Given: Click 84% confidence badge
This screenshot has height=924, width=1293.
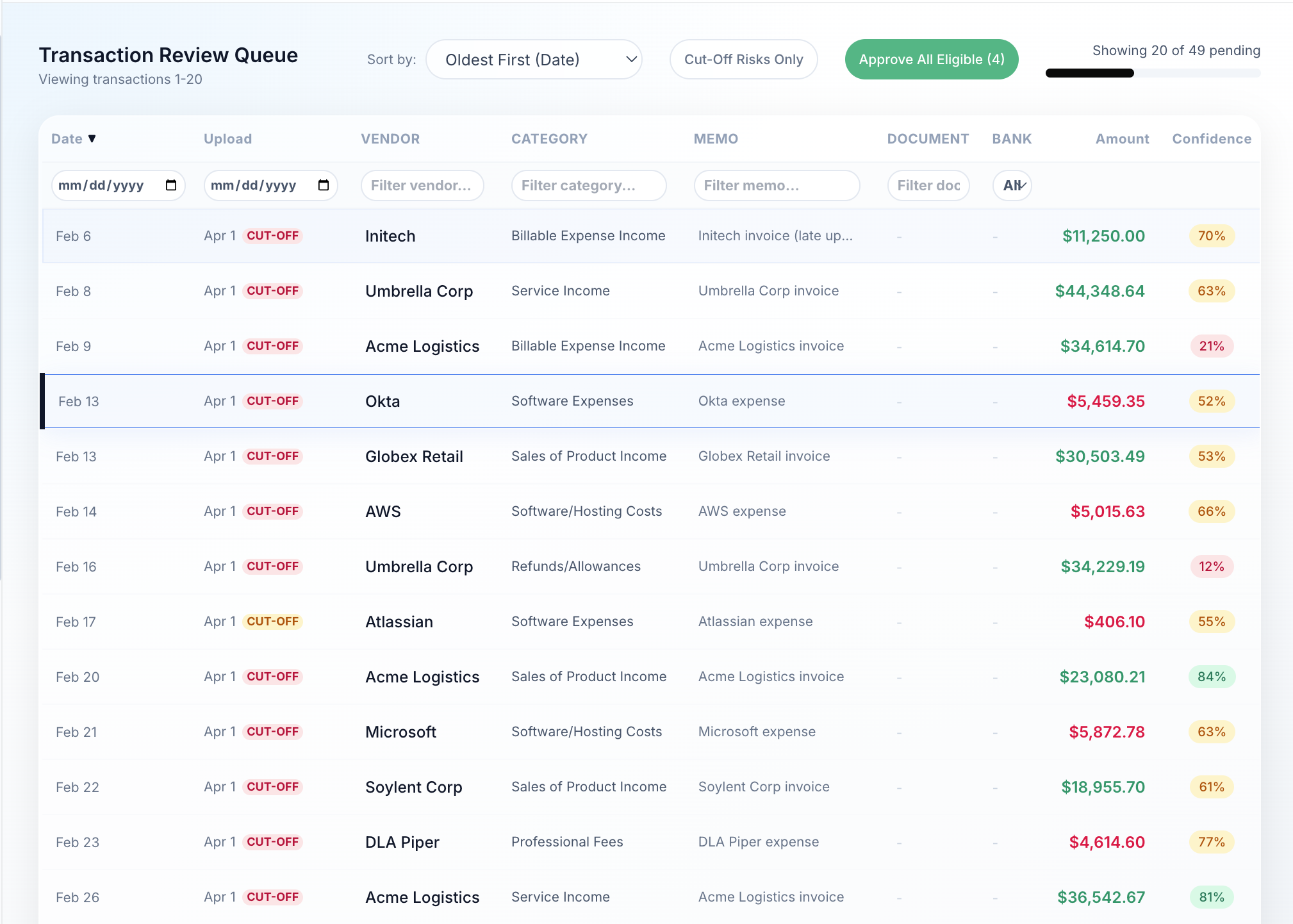Looking at the screenshot, I should 1212,677.
